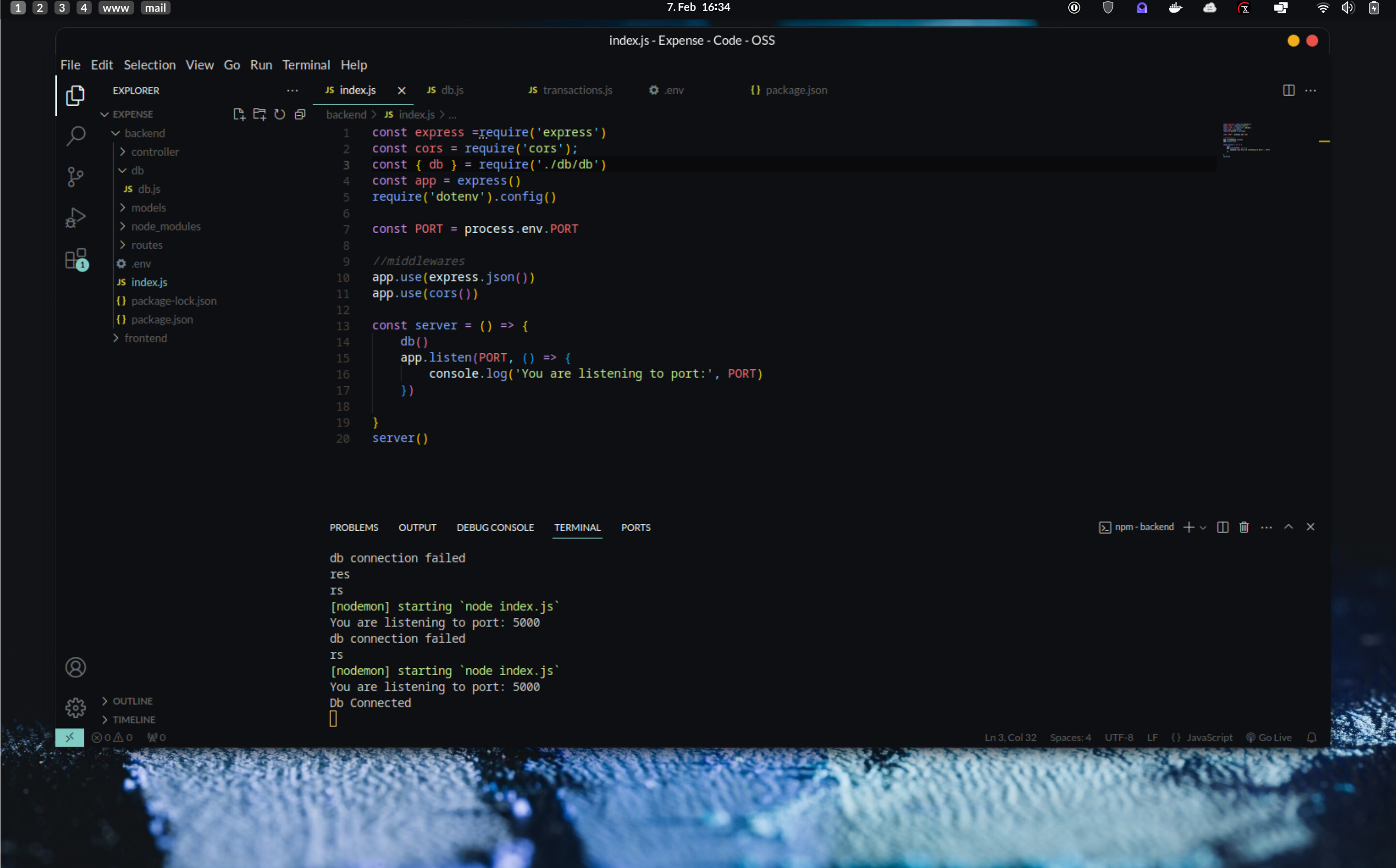1396x868 pixels.
Task: Switch to the transactions.js editor tab
Action: click(577, 90)
